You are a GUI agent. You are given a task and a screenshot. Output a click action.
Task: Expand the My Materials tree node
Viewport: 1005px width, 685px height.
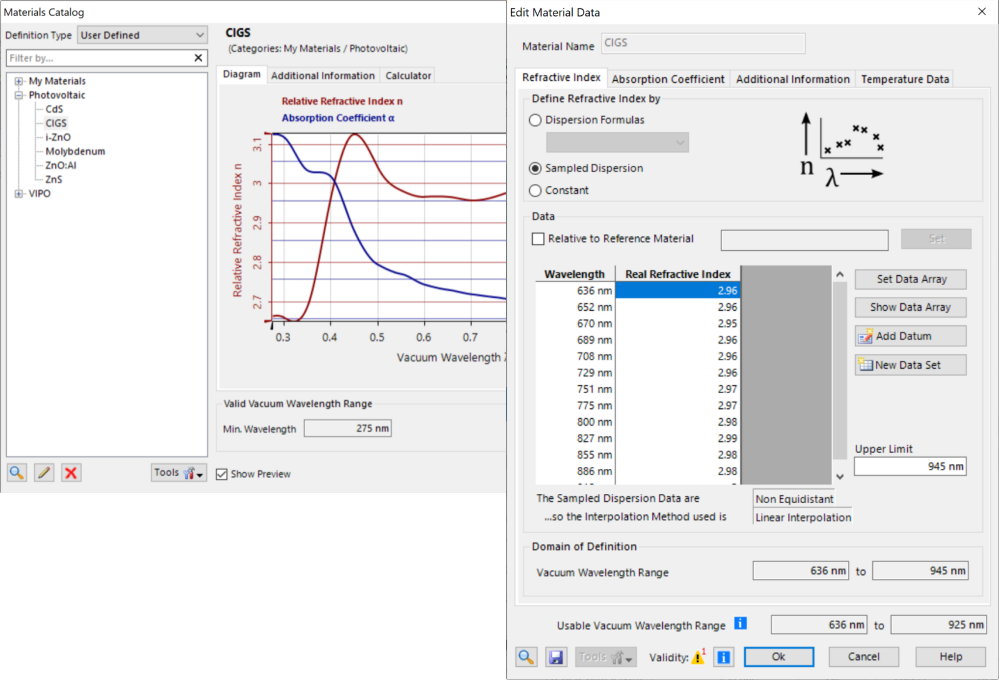tap(19, 81)
